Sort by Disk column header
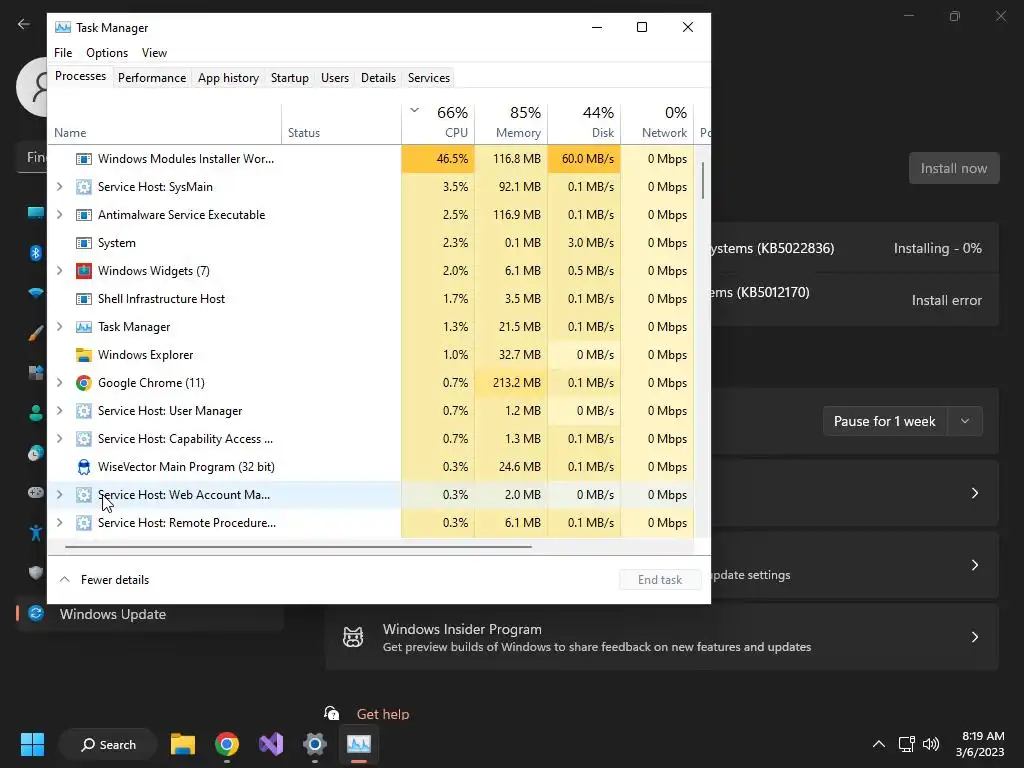1024x768 pixels. click(584, 123)
